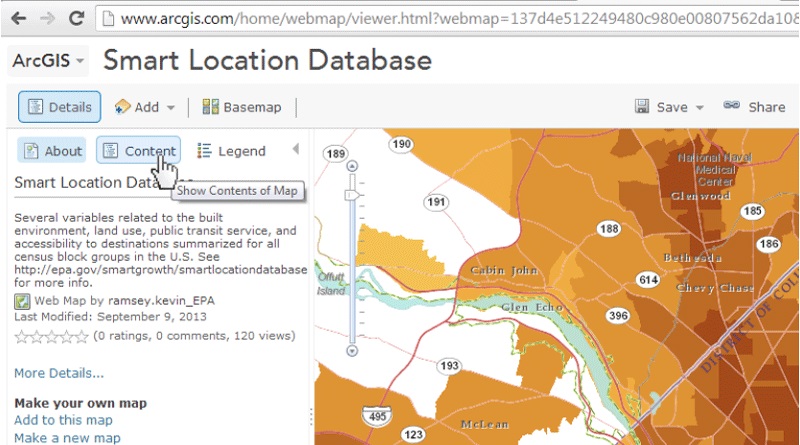Click route marker 123 on map

tap(413, 435)
